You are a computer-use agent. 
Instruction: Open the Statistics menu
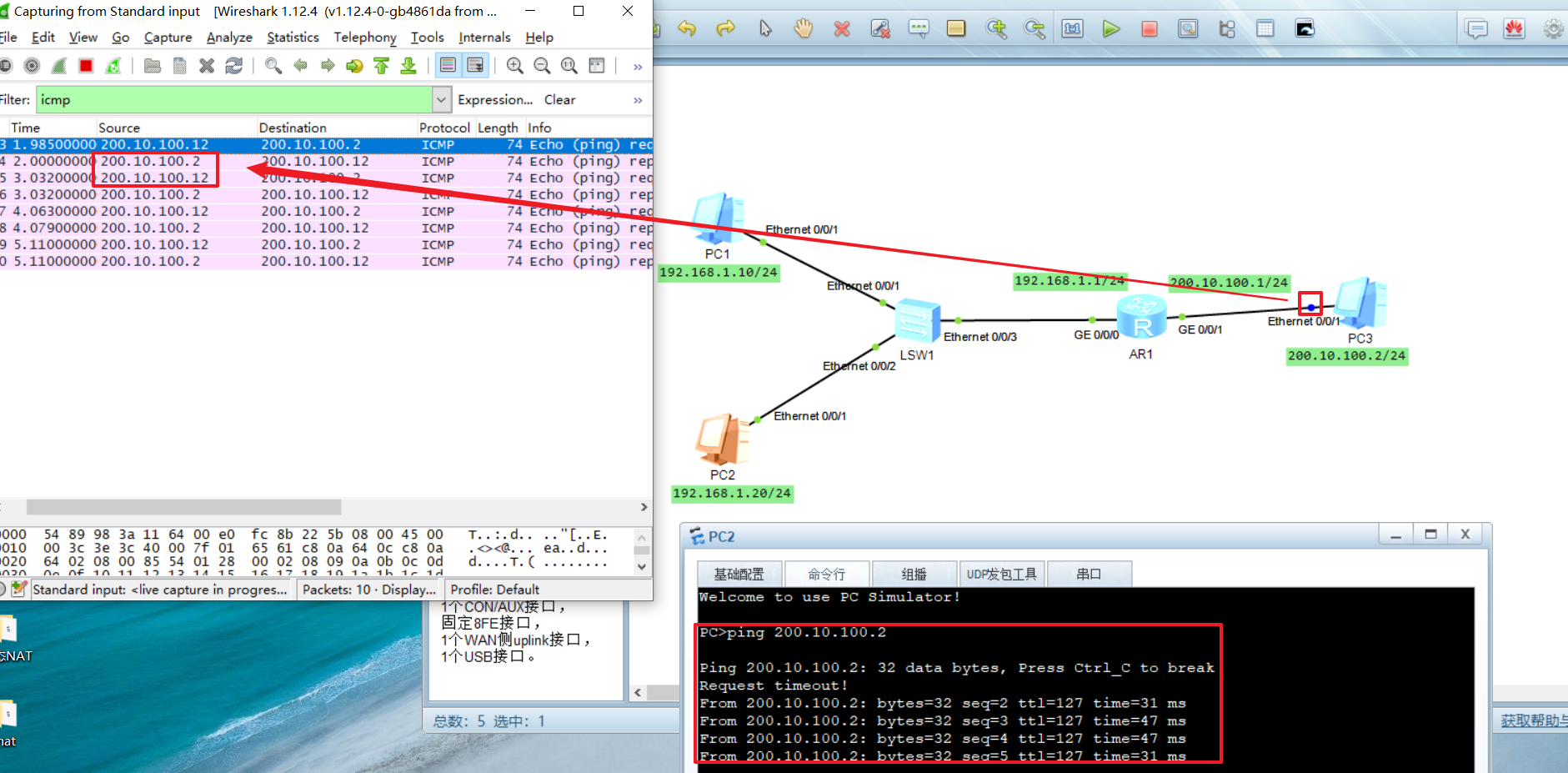(x=293, y=38)
